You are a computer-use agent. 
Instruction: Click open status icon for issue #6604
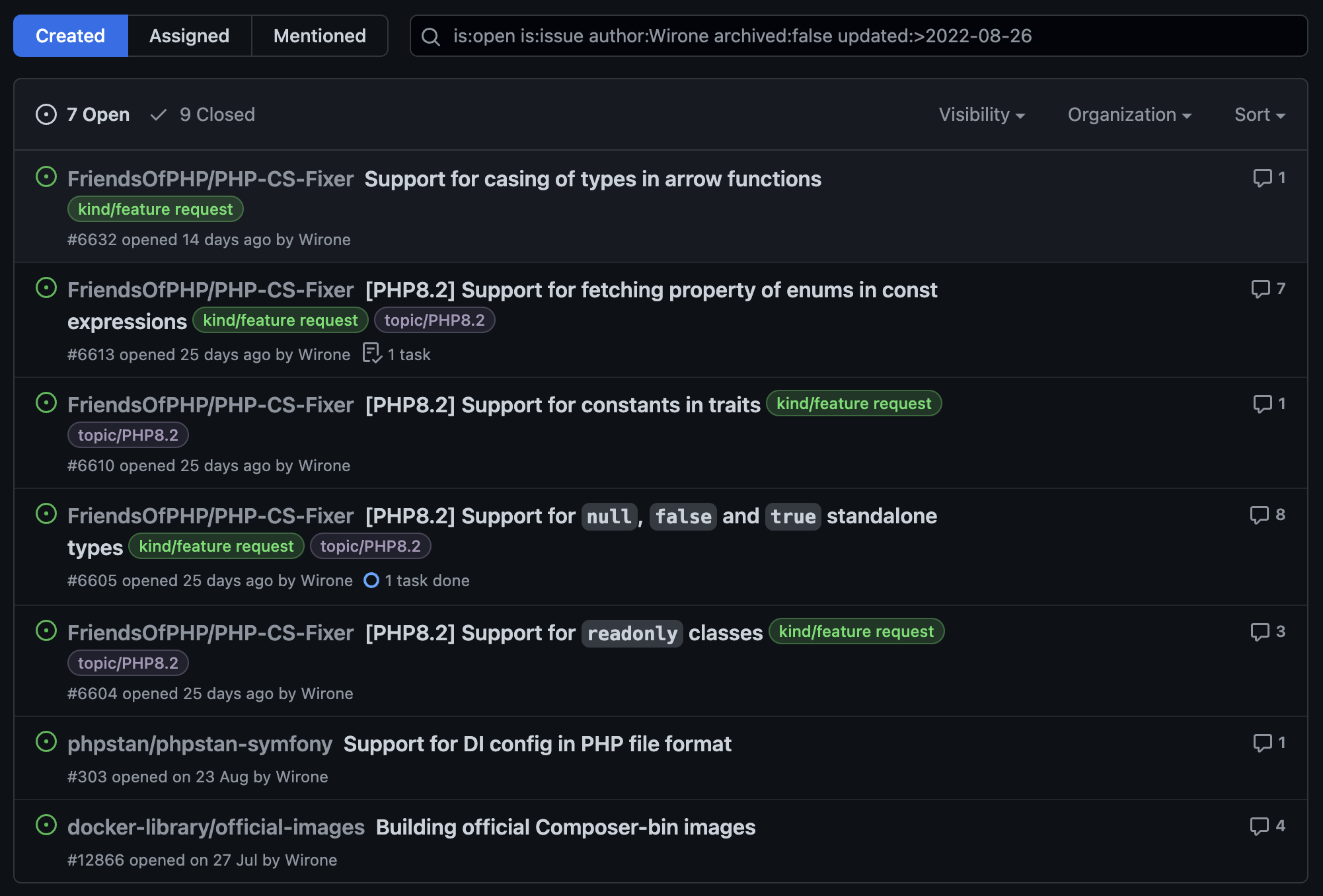(46, 631)
